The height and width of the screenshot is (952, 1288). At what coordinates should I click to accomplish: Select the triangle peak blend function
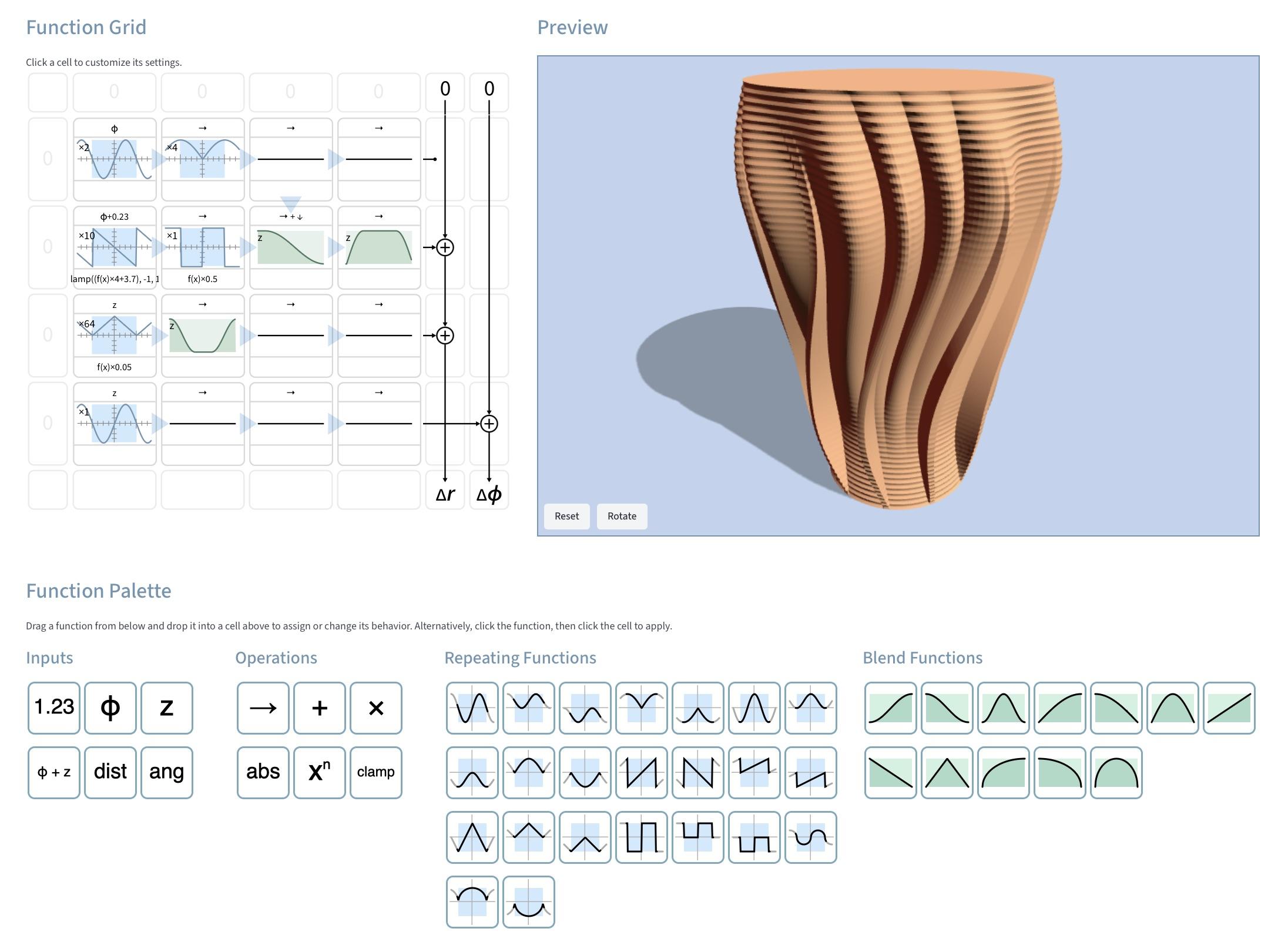(947, 772)
